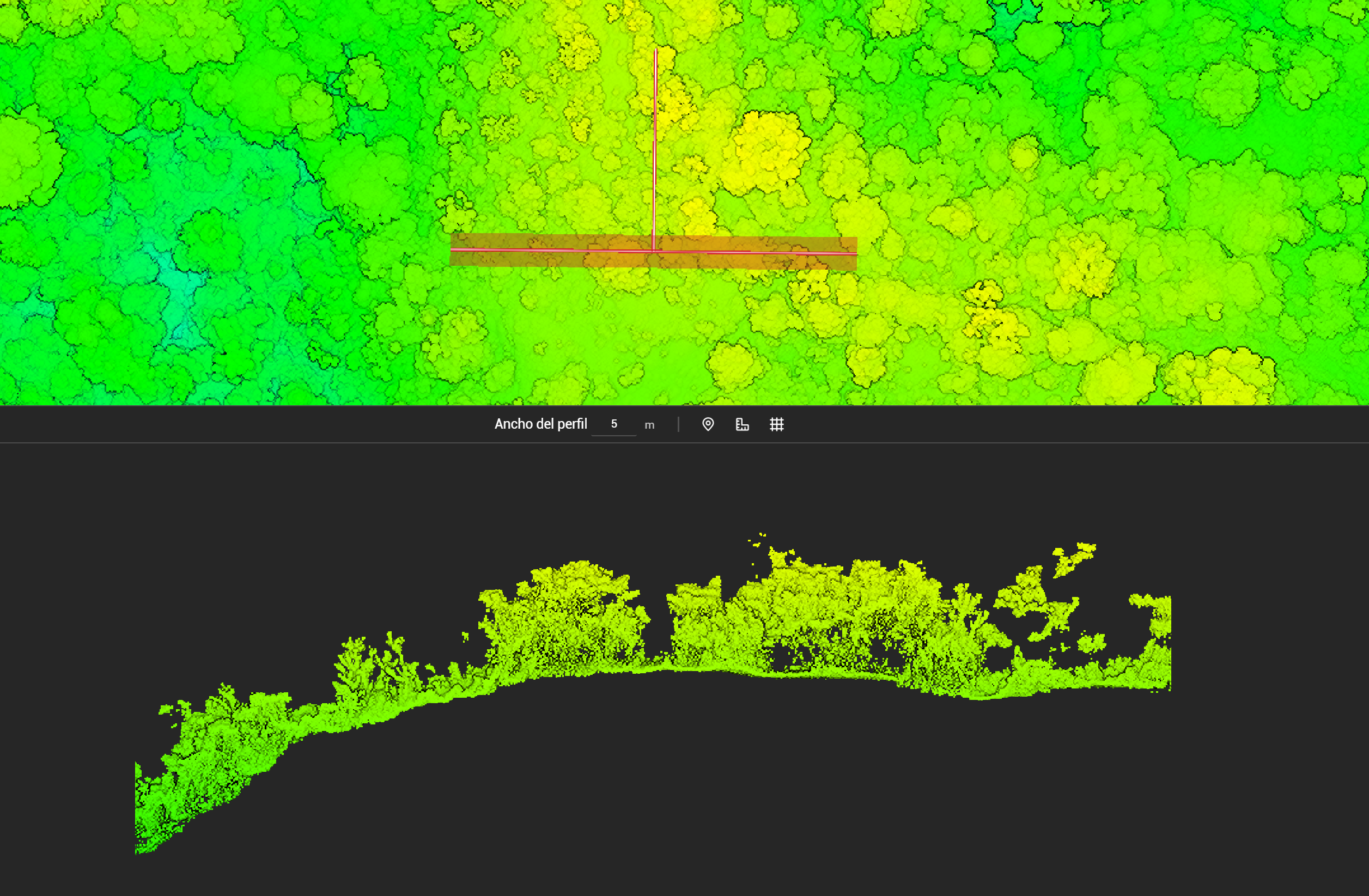Select the horizontal red profile line on map
Image resolution: width=1369 pixels, height=896 pixels.
[654, 251]
